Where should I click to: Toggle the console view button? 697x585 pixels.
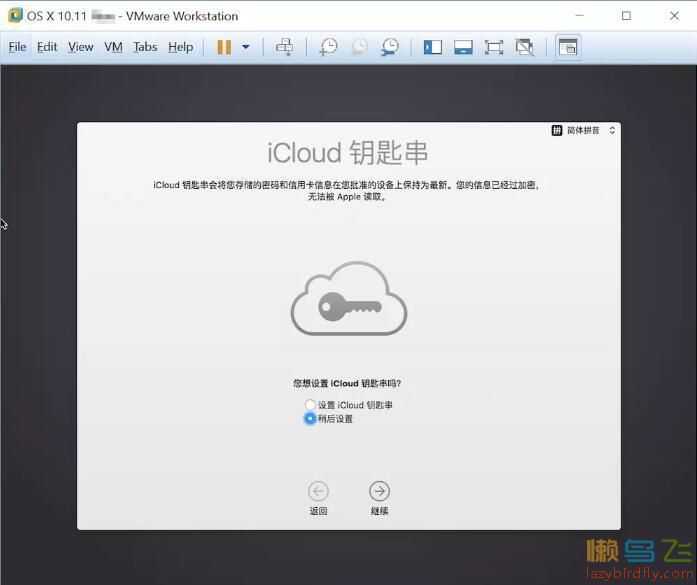(x=568, y=47)
